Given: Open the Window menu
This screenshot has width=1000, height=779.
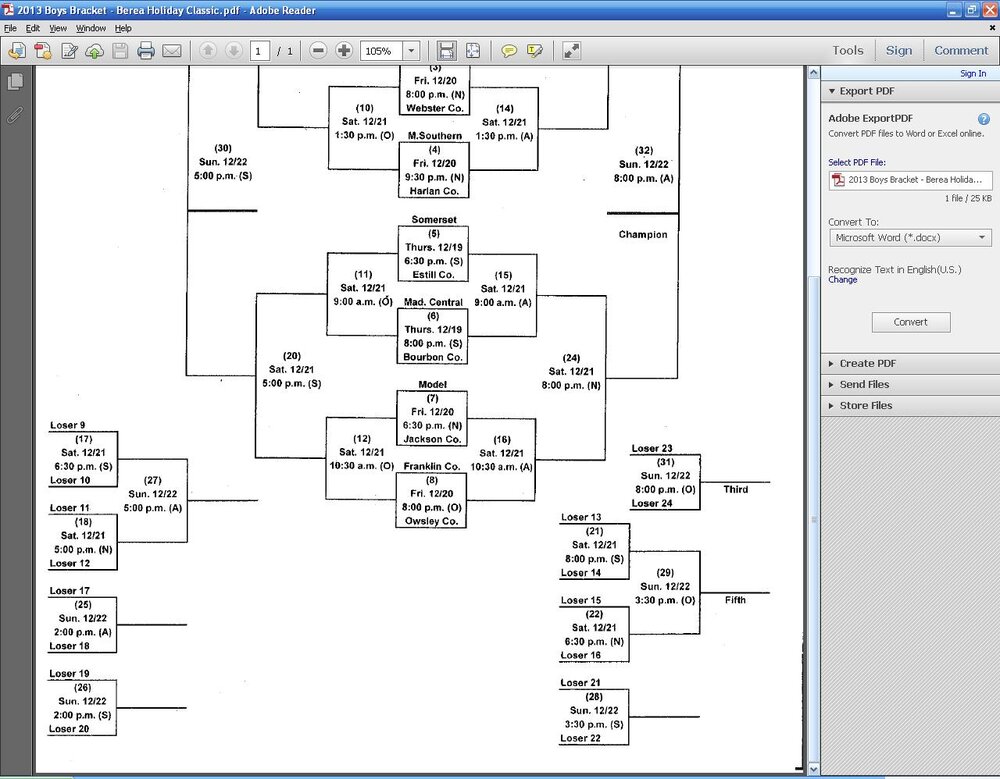Looking at the screenshot, I should pyautogui.click(x=91, y=28).
